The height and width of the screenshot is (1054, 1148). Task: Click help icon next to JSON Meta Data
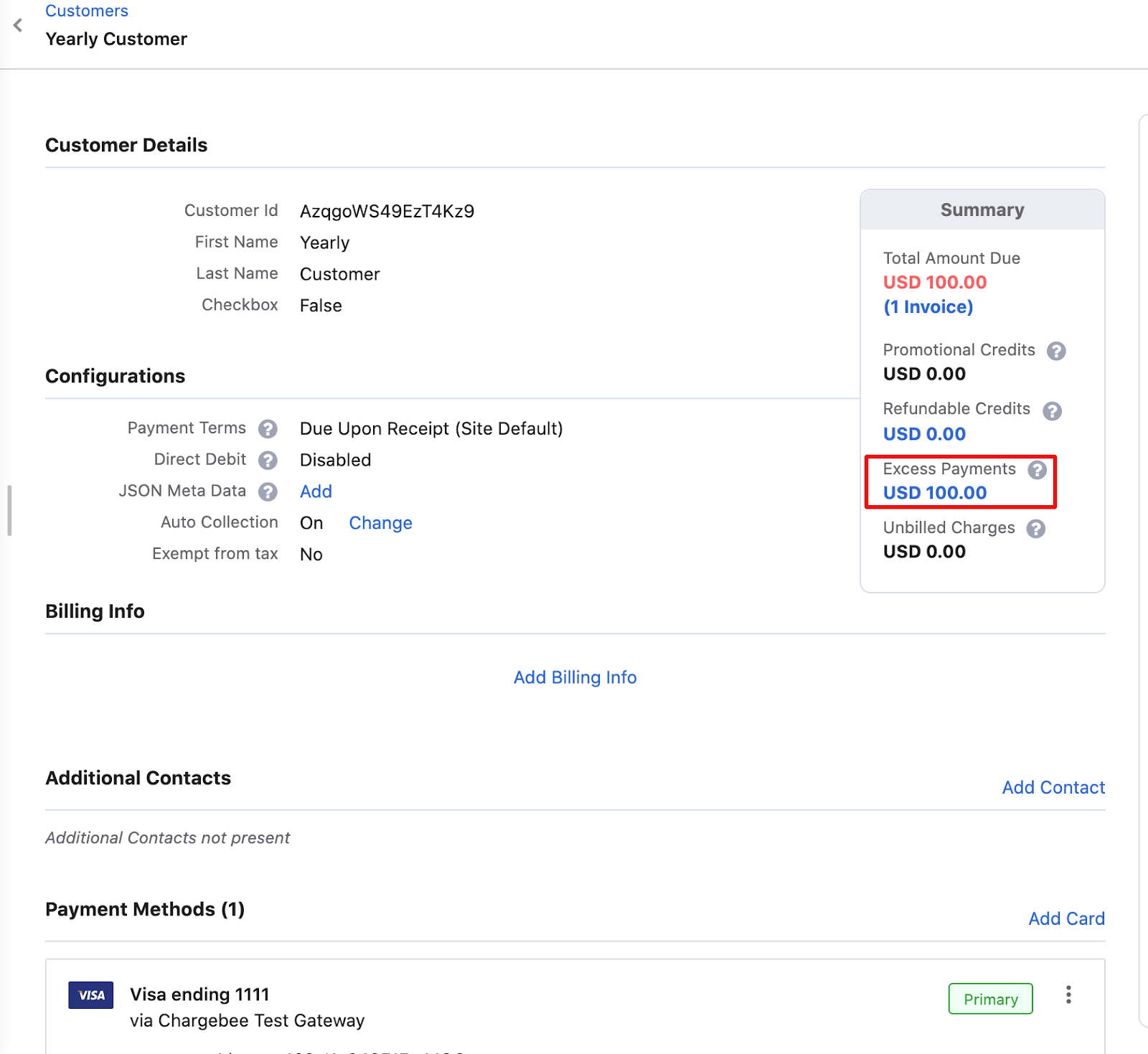pyautogui.click(x=268, y=492)
